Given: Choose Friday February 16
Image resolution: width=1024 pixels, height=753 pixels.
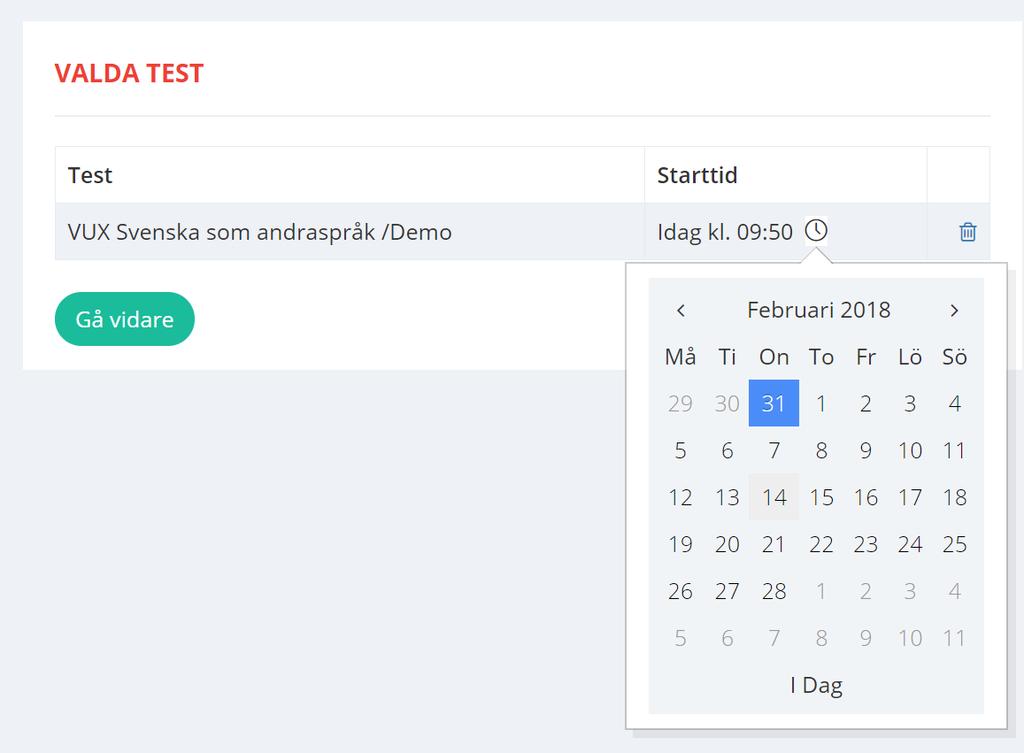Looking at the screenshot, I should click(865, 497).
